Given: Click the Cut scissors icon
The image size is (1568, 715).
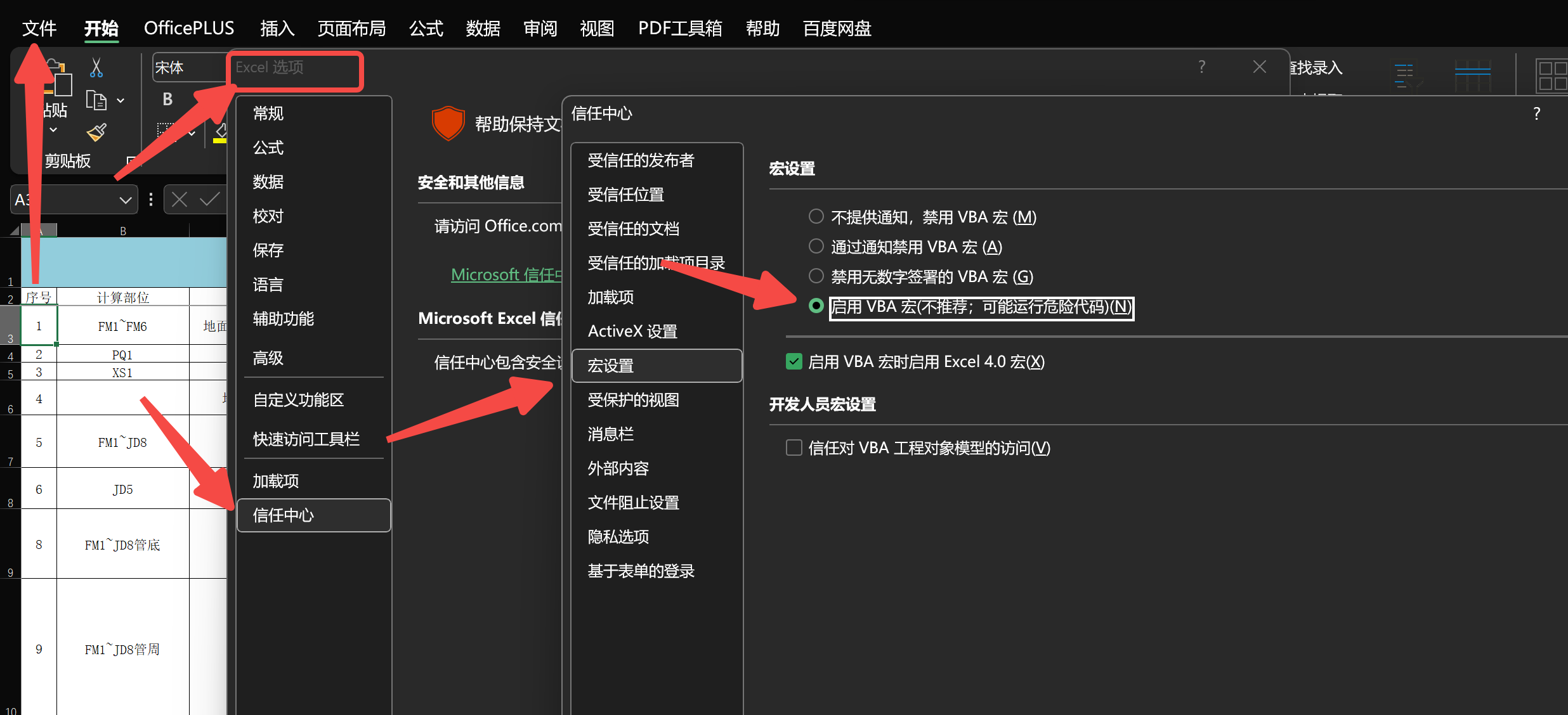Looking at the screenshot, I should [96, 67].
